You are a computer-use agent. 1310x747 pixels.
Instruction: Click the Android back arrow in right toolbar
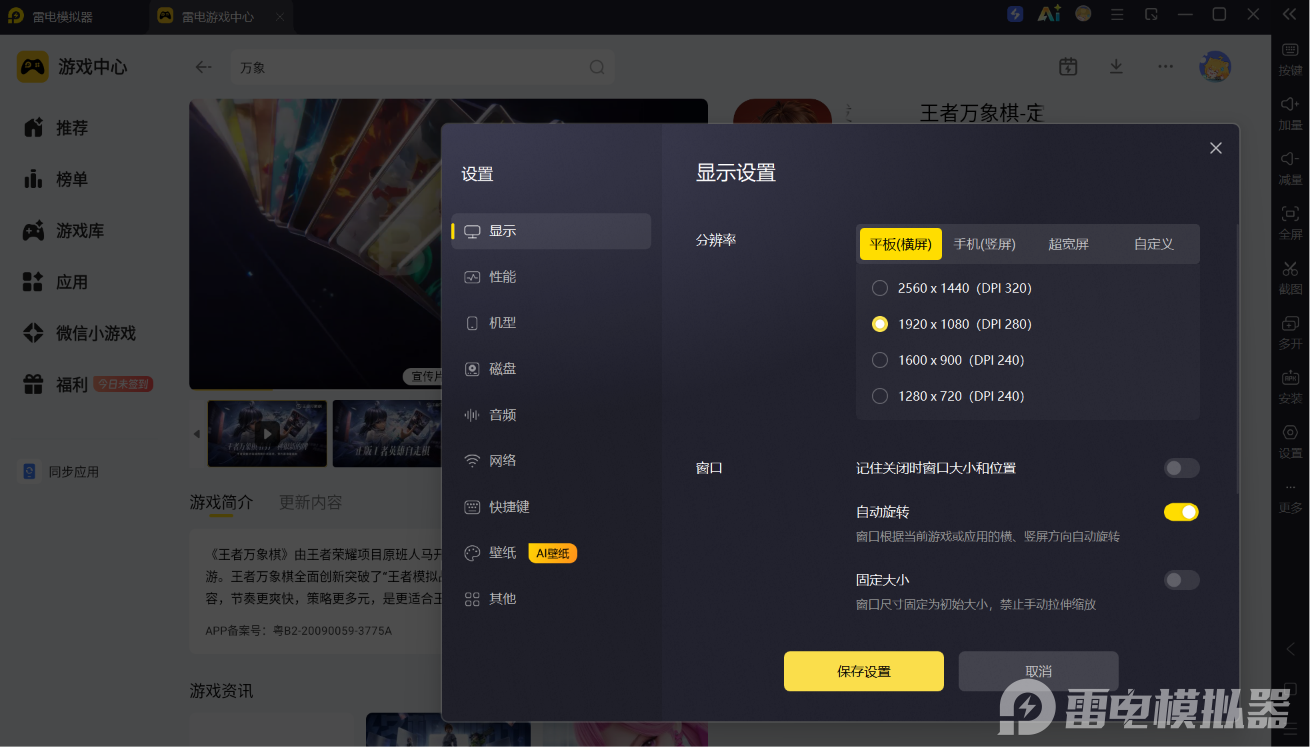[1290, 649]
